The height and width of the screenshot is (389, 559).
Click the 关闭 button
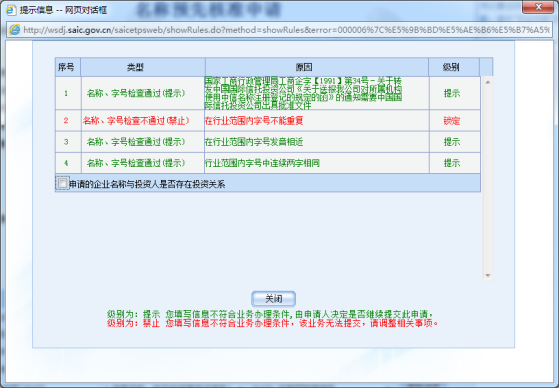pyautogui.click(x=273, y=299)
